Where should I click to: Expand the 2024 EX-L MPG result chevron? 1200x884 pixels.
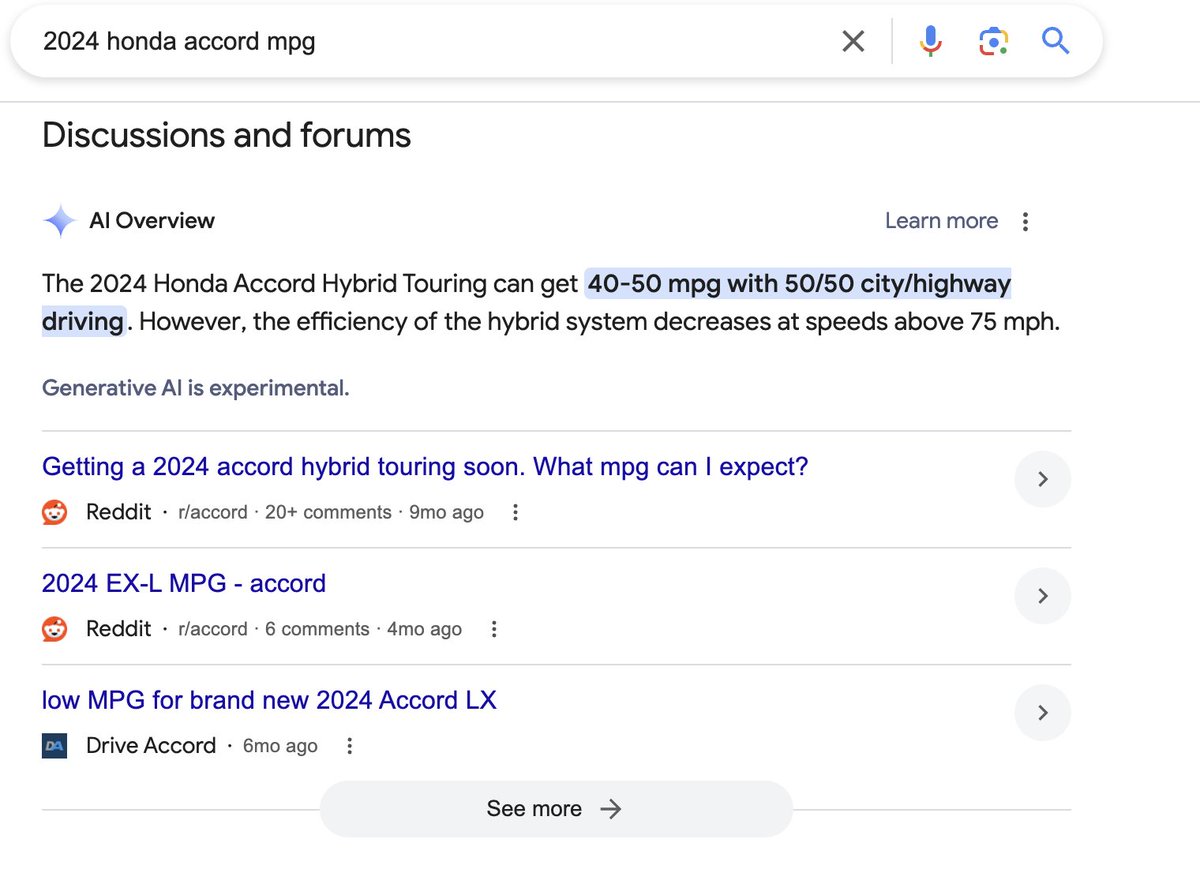(x=1043, y=596)
